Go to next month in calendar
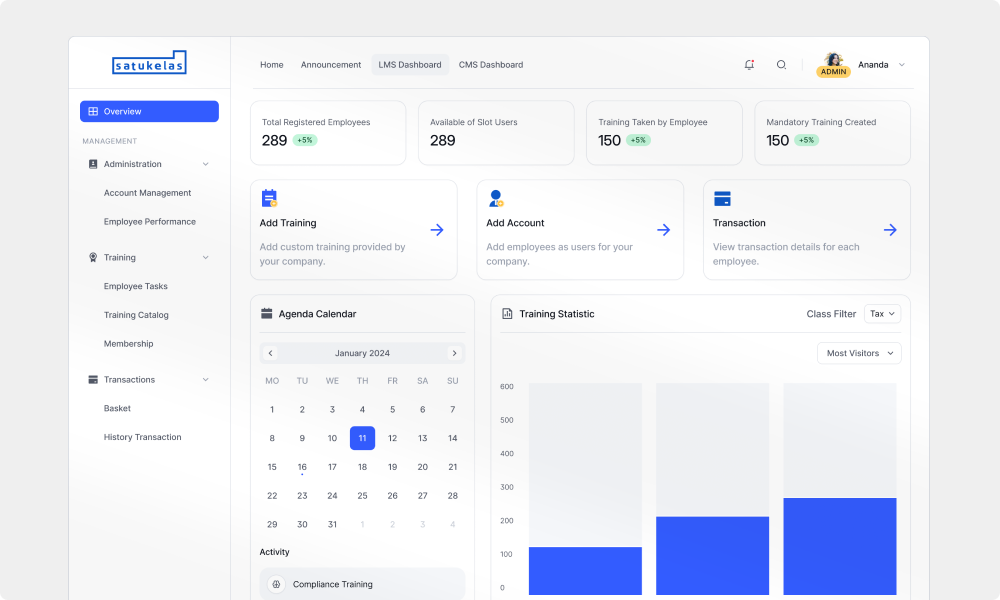The height and width of the screenshot is (600, 1000). click(x=454, y=353)
